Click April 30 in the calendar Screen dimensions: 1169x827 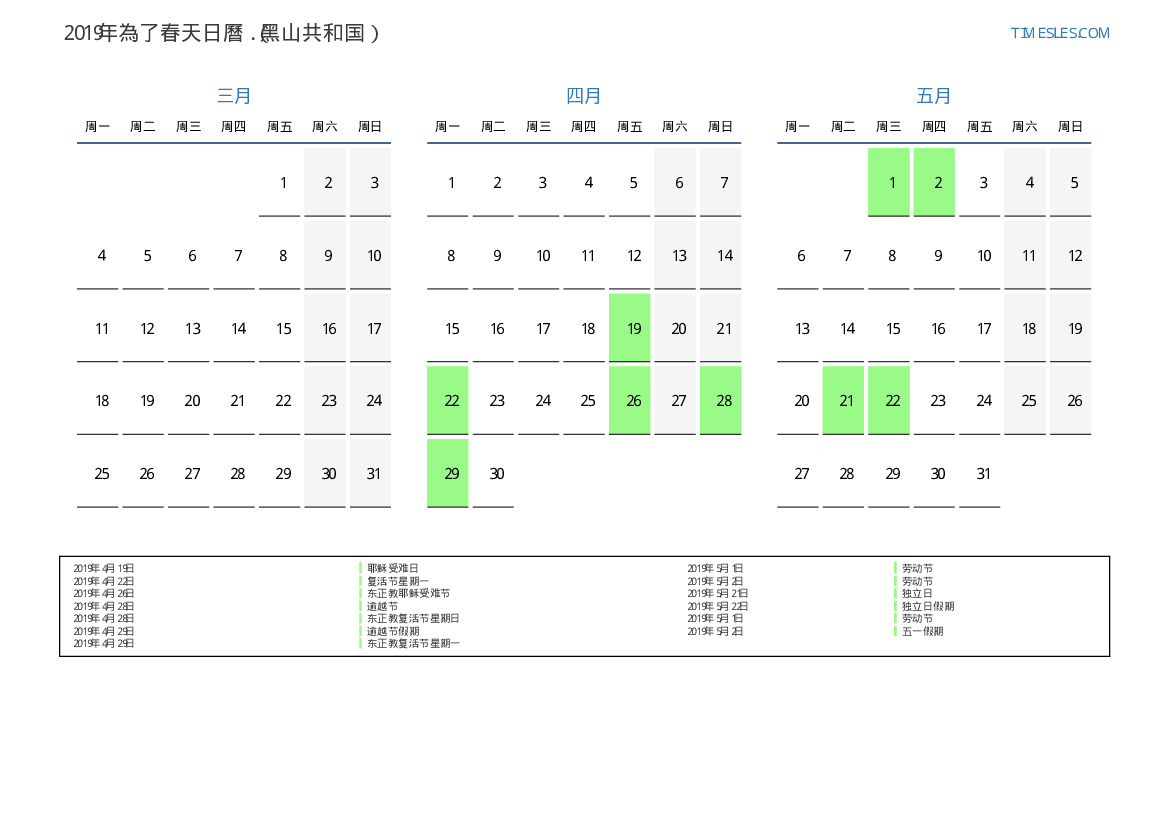click(x=494, y=474)
